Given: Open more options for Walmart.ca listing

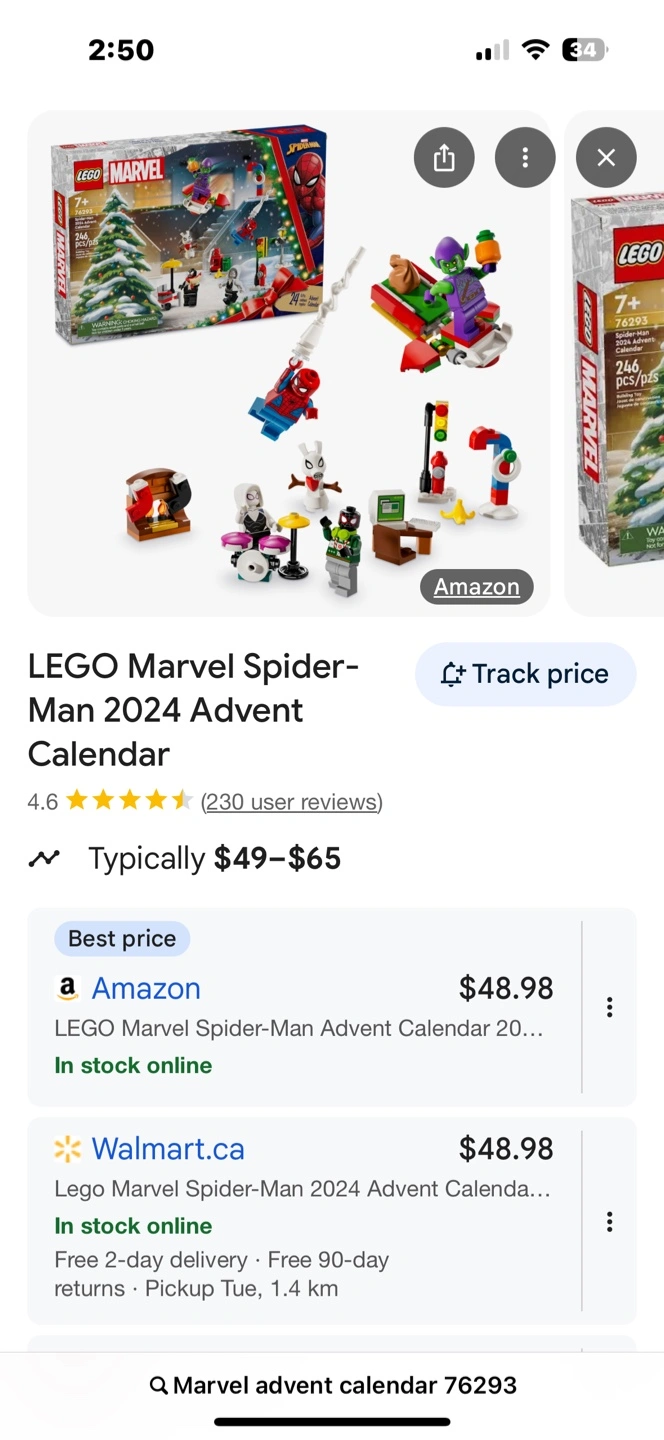Looking at the screenshot, I should 609,1222.
